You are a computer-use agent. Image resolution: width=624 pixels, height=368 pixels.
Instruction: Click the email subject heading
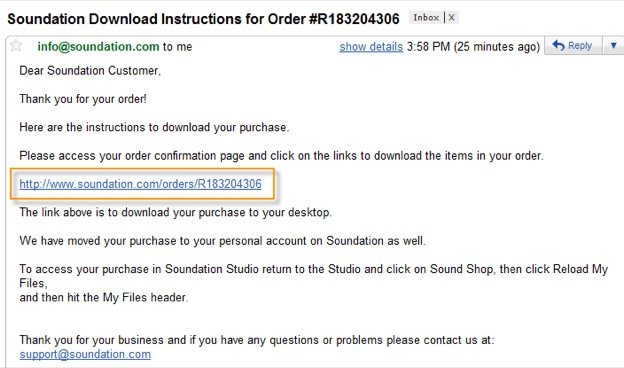(203, 19)
